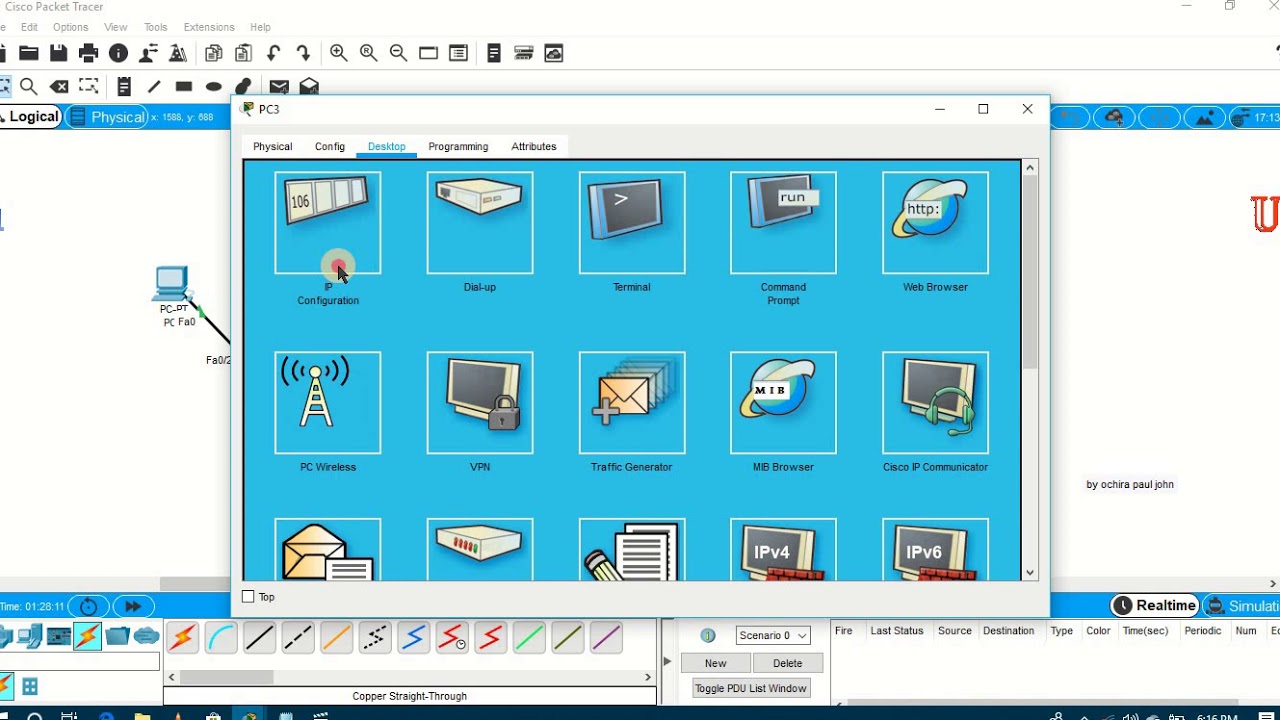Click Toggle PDU List Window

751,688
